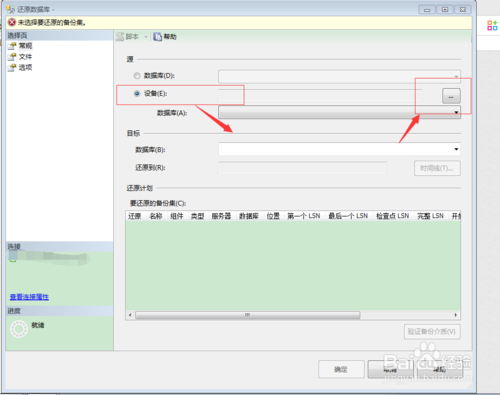Click the 帮助 help icon in the toolbar
Image resolution: width=500 pixels, height=395 pixels.
coord(157,37)
